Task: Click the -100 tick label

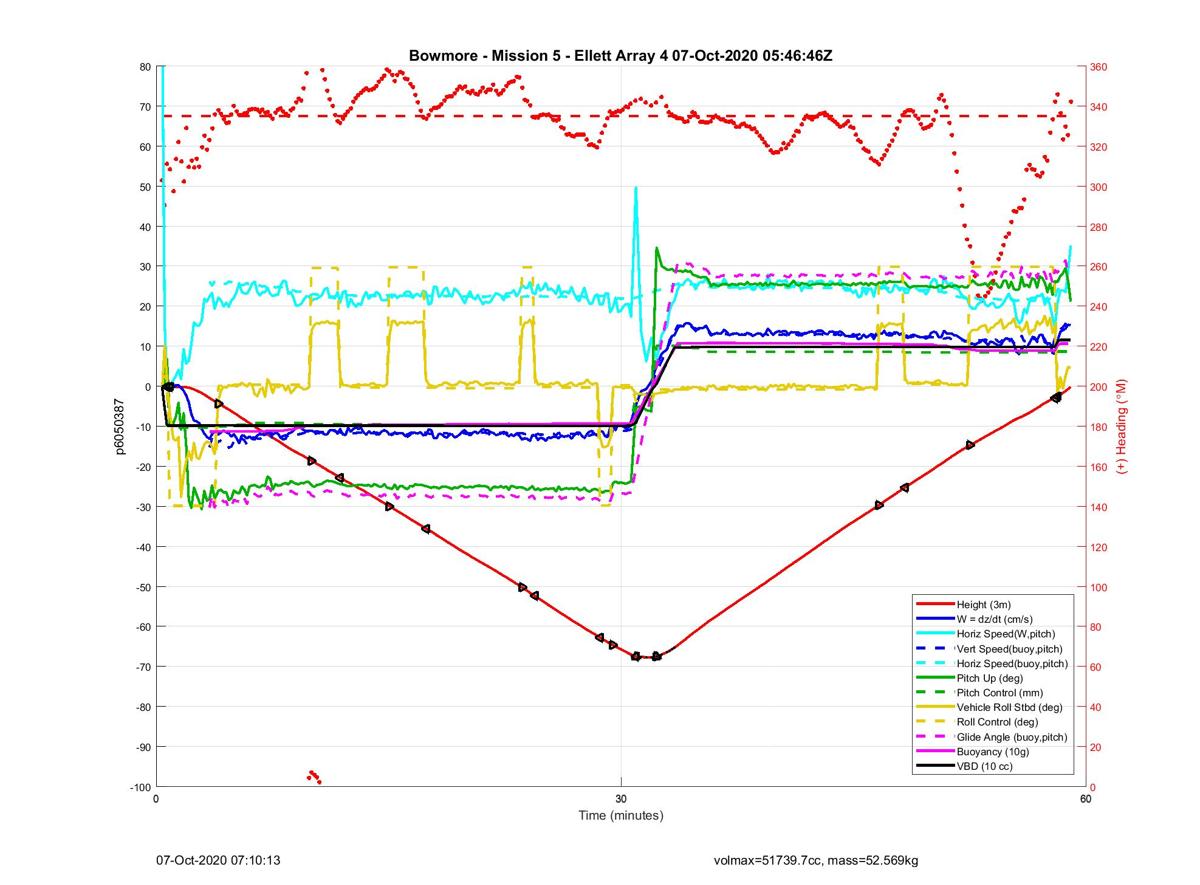Action: point(139,787)
